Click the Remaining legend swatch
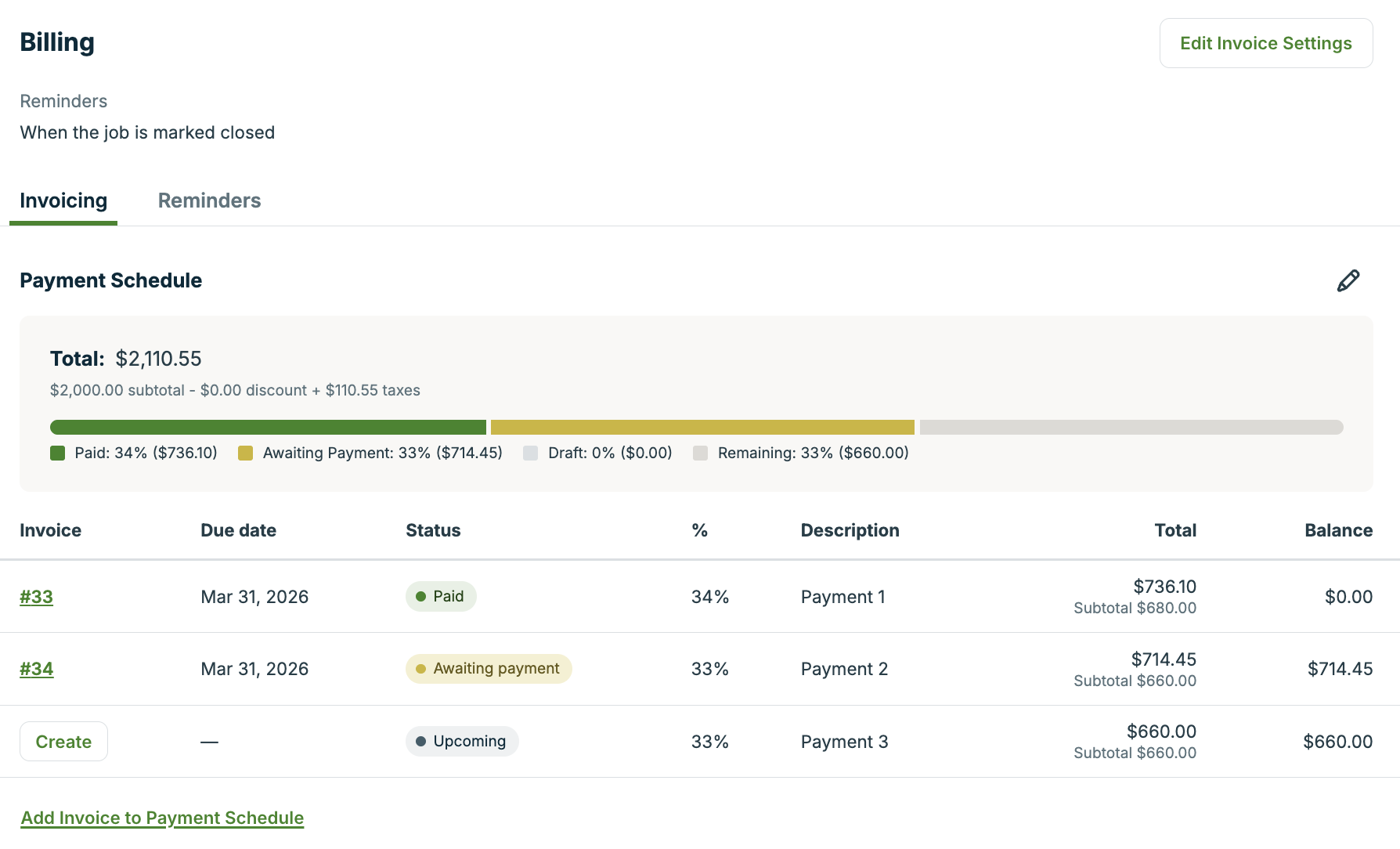 point(701,453)
